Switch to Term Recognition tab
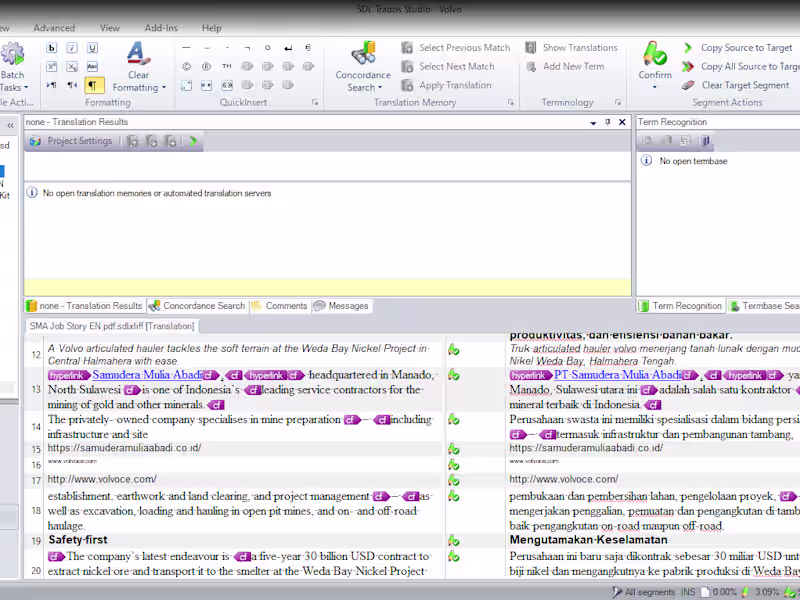Screen dimensions: 800x600 click(x=680, y=306)
